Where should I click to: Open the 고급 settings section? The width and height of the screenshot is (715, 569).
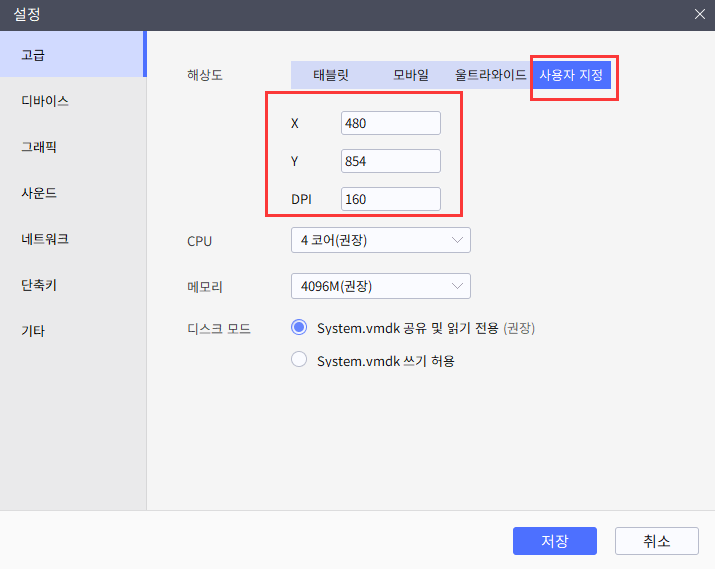point(73,54)
